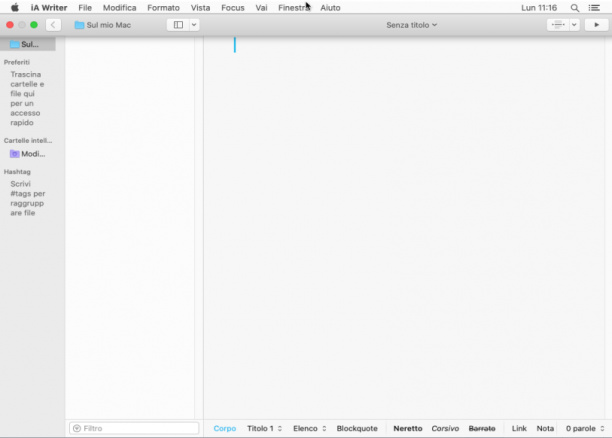612x438 pixels.
Task: Click the back navigation arrow button
Action: tap(53, 25)
